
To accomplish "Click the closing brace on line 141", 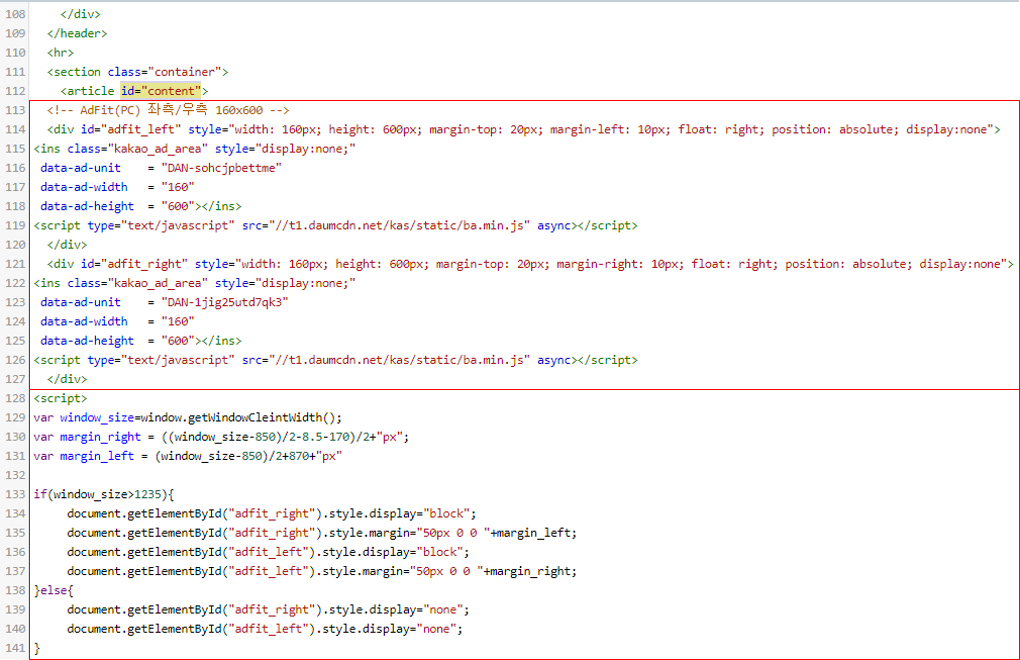I will (37, 648).
